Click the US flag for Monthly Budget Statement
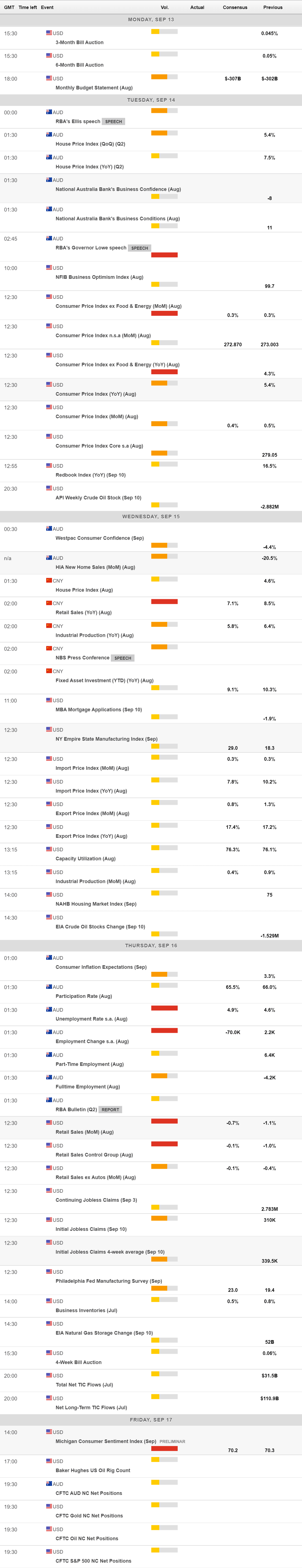The width and height of the screenshot is (302, 1568). 49,78
